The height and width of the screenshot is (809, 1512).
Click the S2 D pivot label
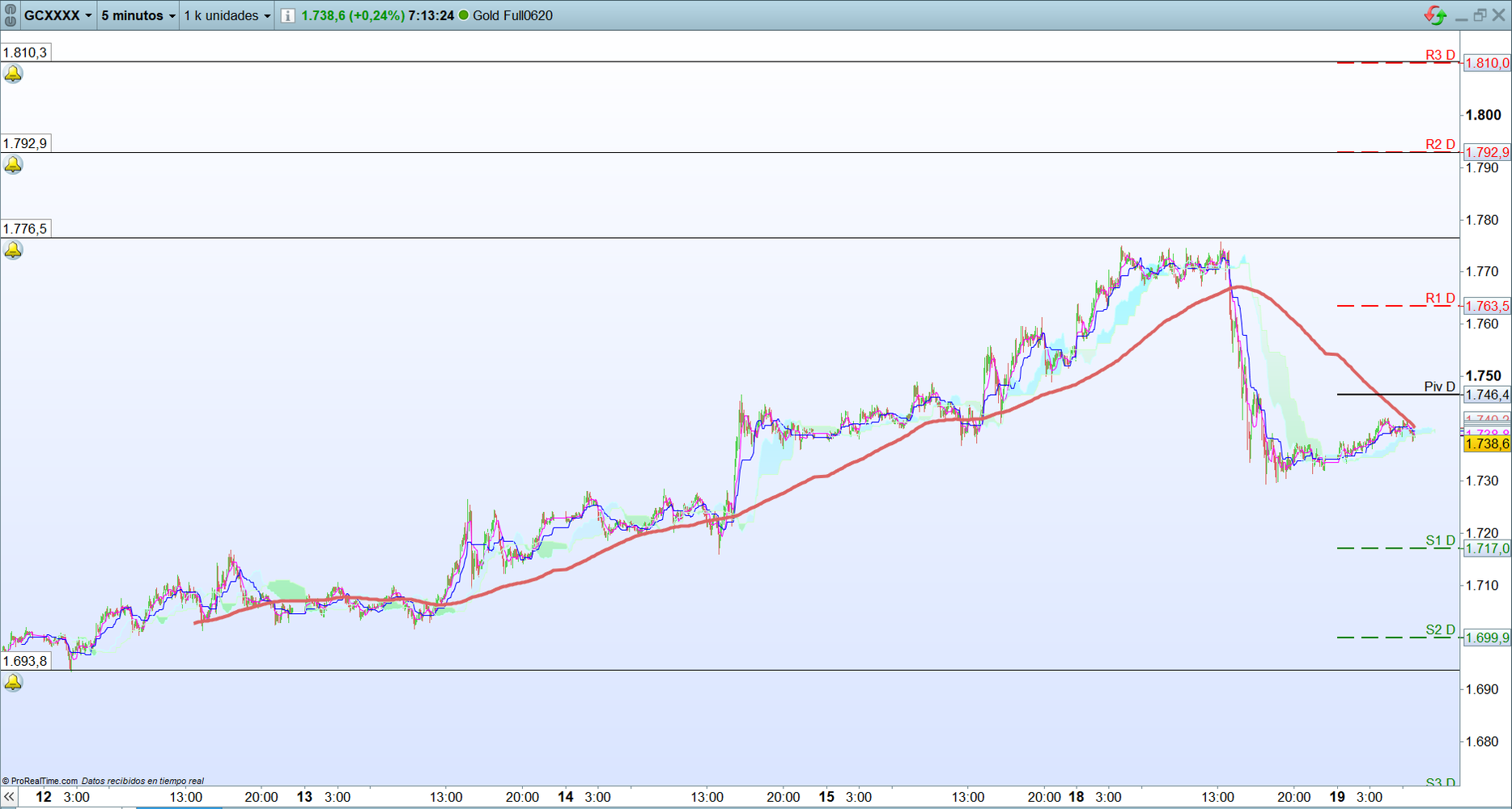point(1440,629)
